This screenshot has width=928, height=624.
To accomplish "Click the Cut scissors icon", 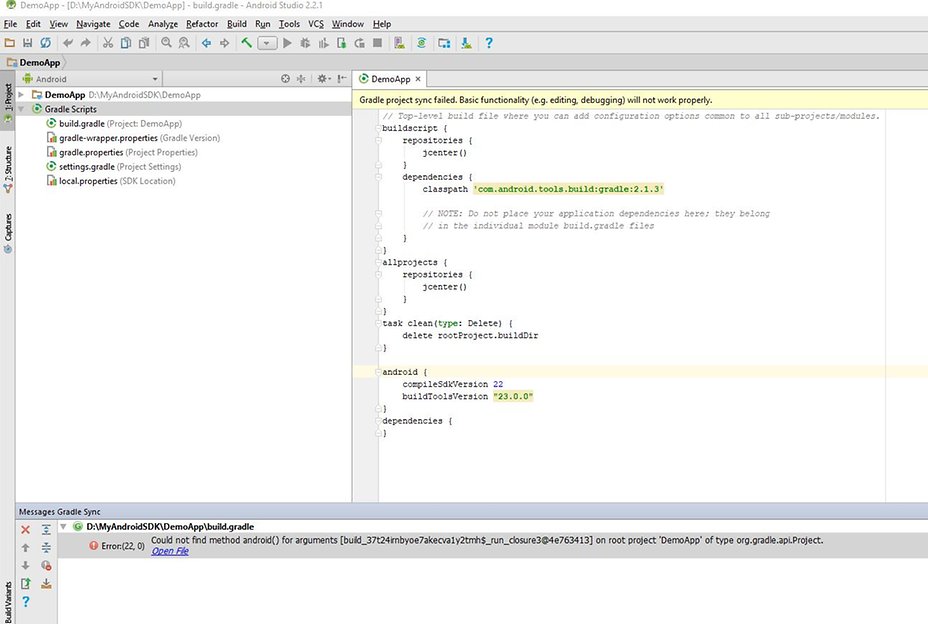I will click(x=107, y=43).
